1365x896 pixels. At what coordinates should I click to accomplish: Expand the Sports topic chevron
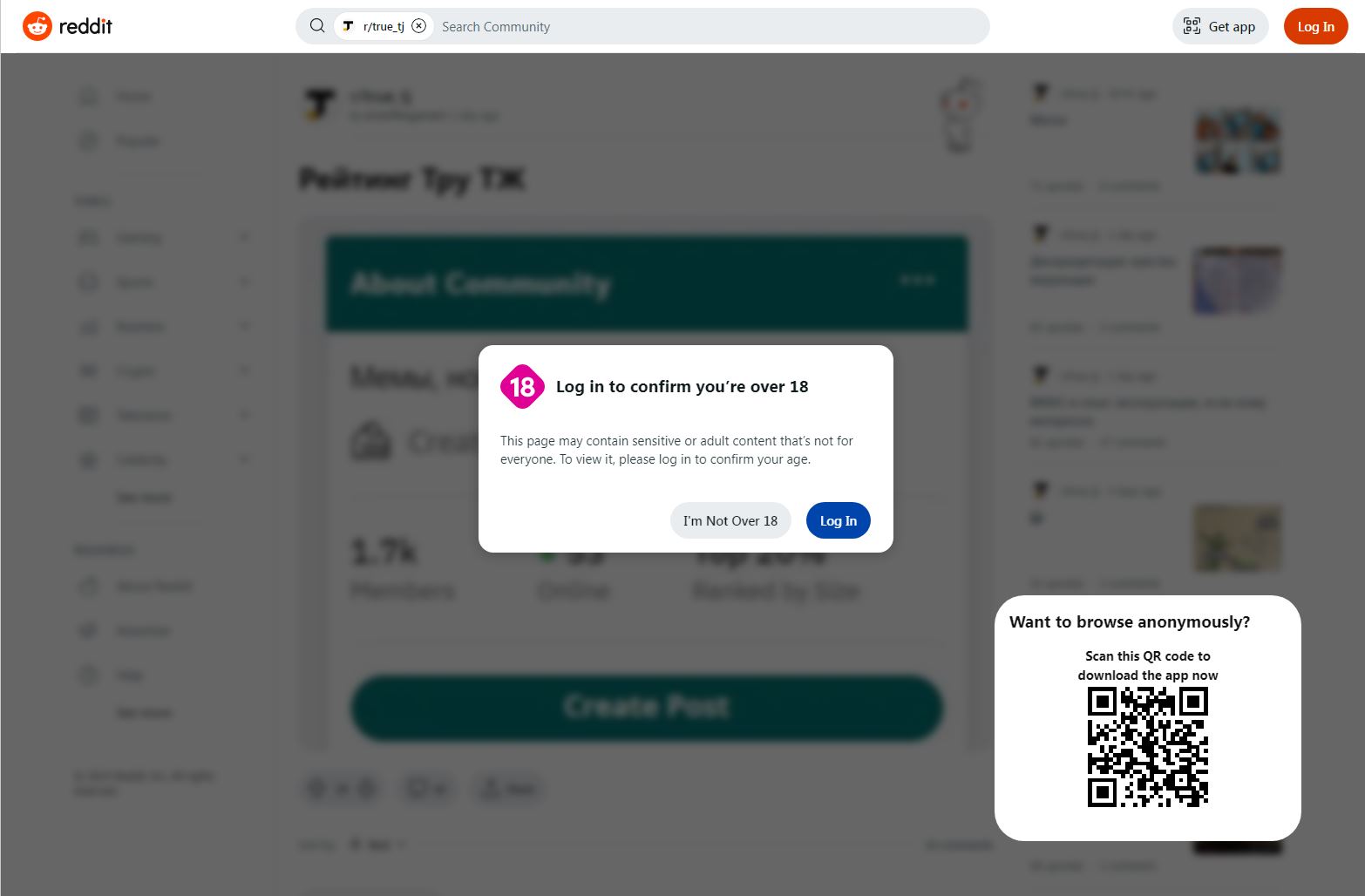244,282
